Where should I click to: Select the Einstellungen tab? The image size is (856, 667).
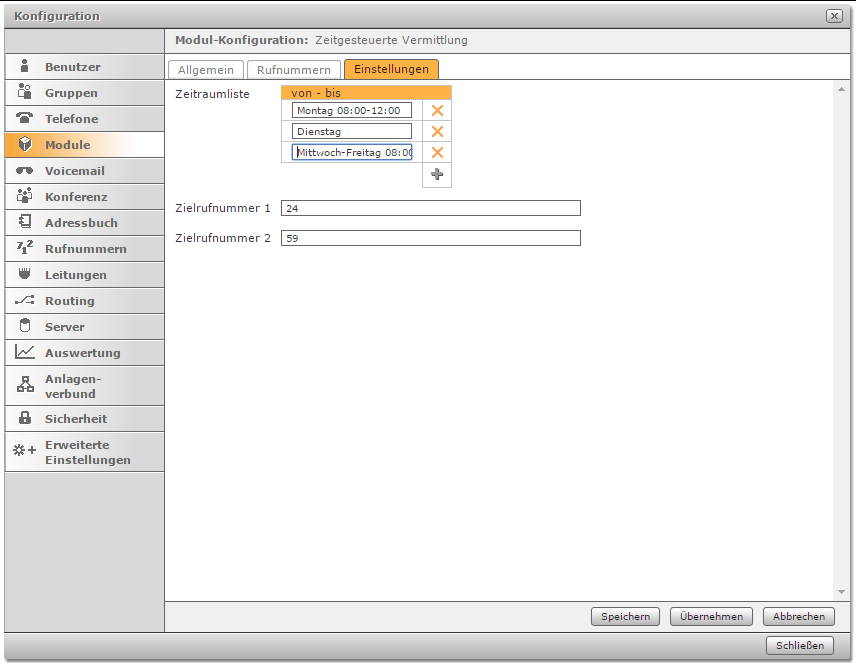coord(391,69)
